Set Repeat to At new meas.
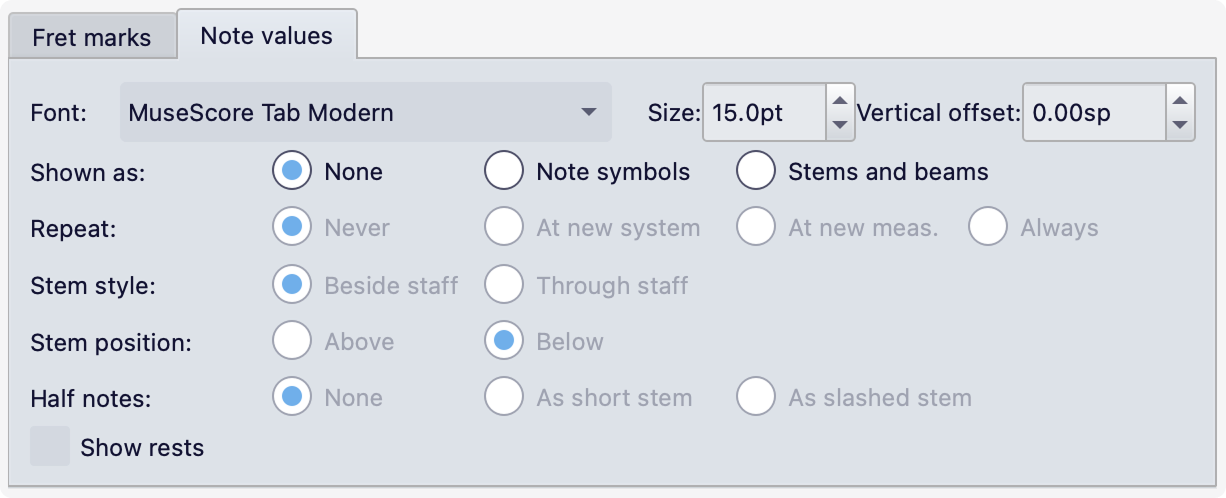 [756, 228]
